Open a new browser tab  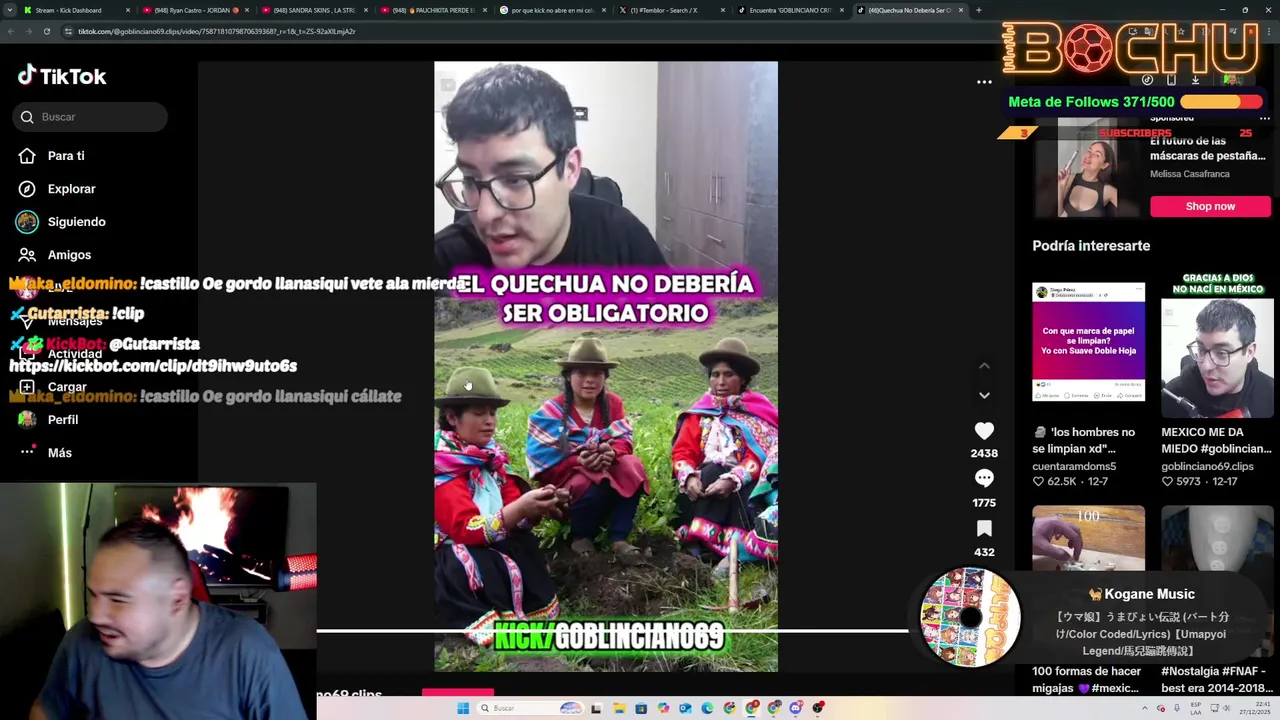point(978,10)
